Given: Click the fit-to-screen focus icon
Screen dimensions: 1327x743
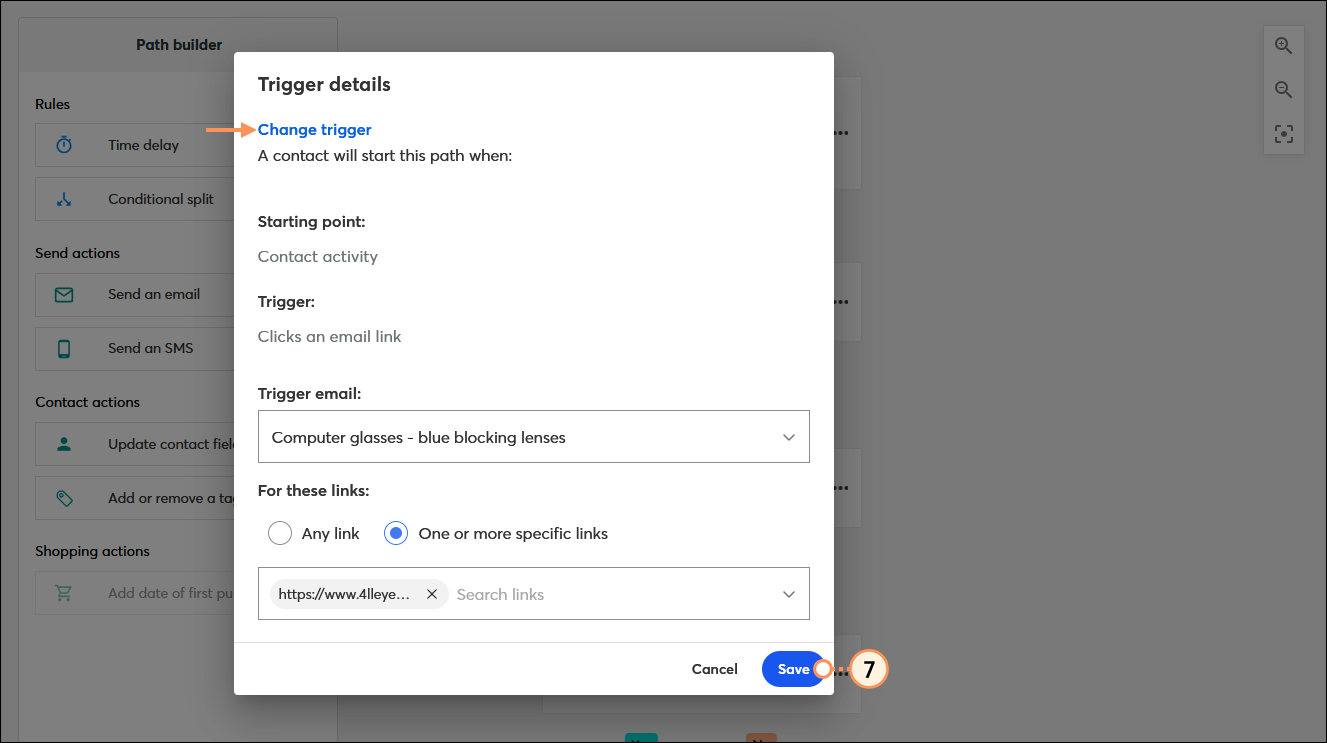Looking at the screenshot, I should (x=1283, y=133).
